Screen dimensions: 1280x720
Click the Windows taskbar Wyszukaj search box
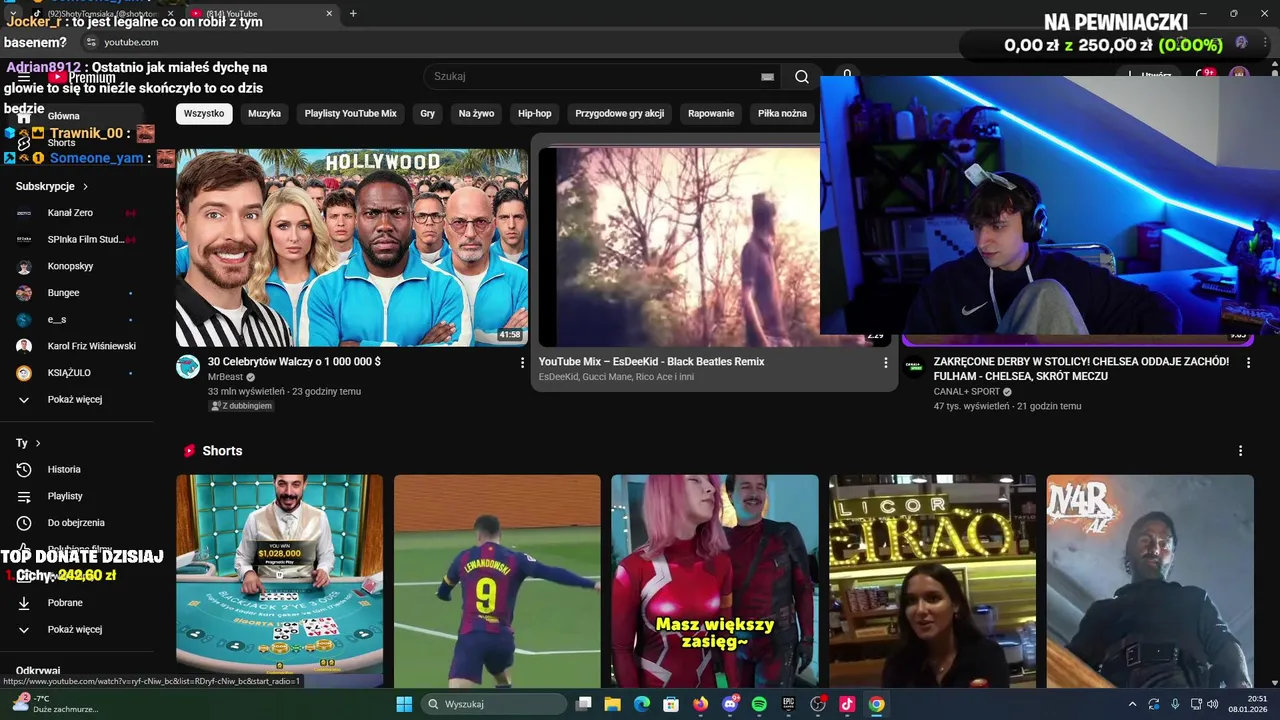[493, 704]
